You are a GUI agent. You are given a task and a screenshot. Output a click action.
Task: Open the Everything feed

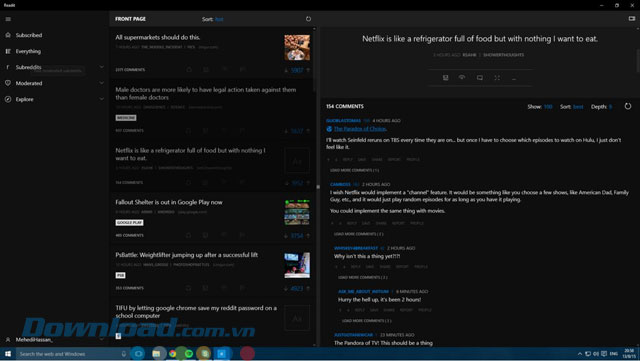click(28, 51)
